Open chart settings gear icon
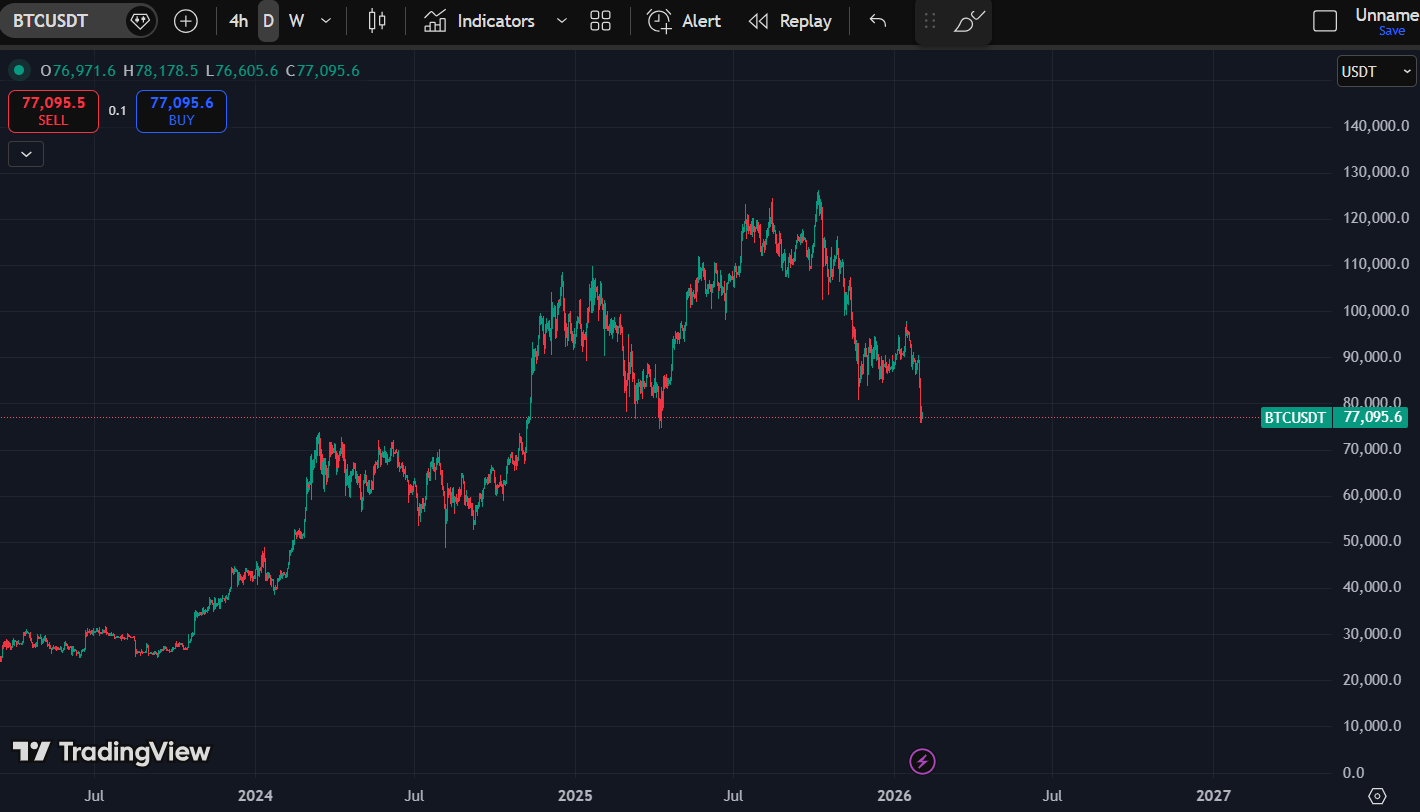Screen dimensions: 1420x812 [x=1377, y=796]
